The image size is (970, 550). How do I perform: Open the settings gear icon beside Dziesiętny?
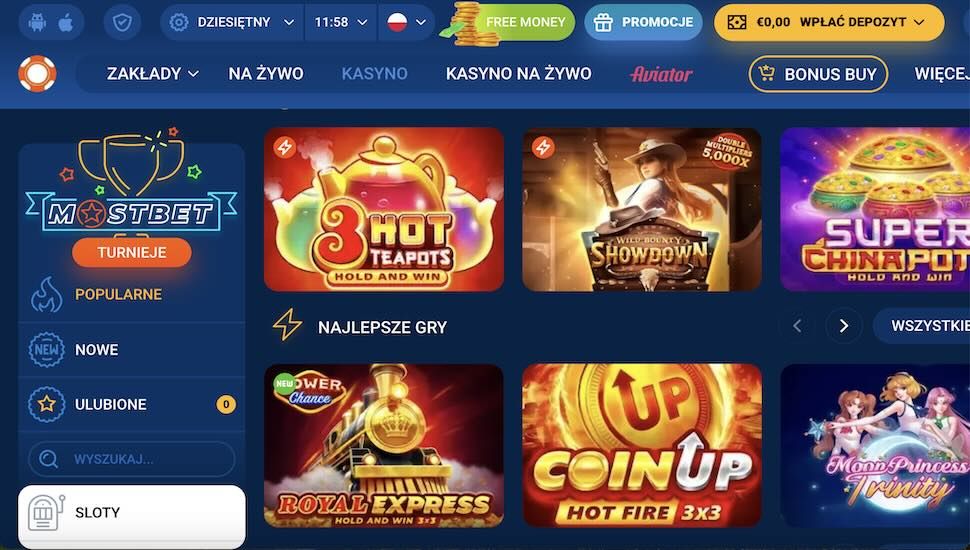[x=179, y=22]
